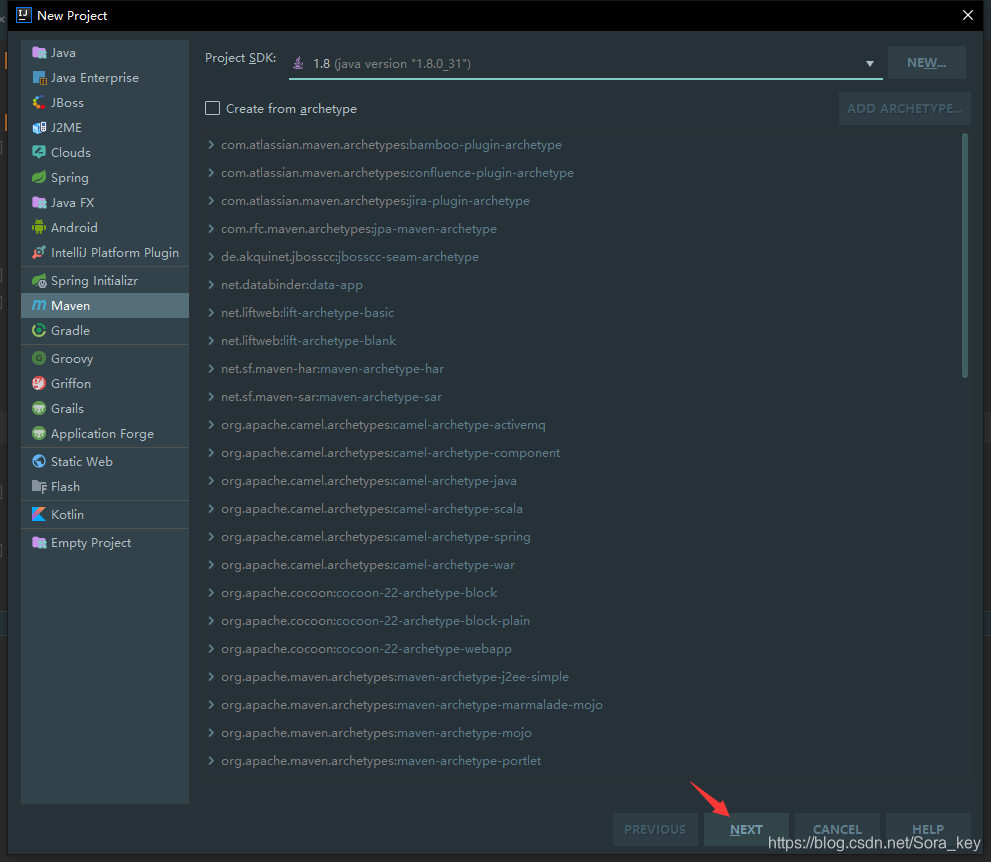Choose Empty Project label
Image resolution: width=991 pixels, height=862 pixels.
(x=91, y=543)
